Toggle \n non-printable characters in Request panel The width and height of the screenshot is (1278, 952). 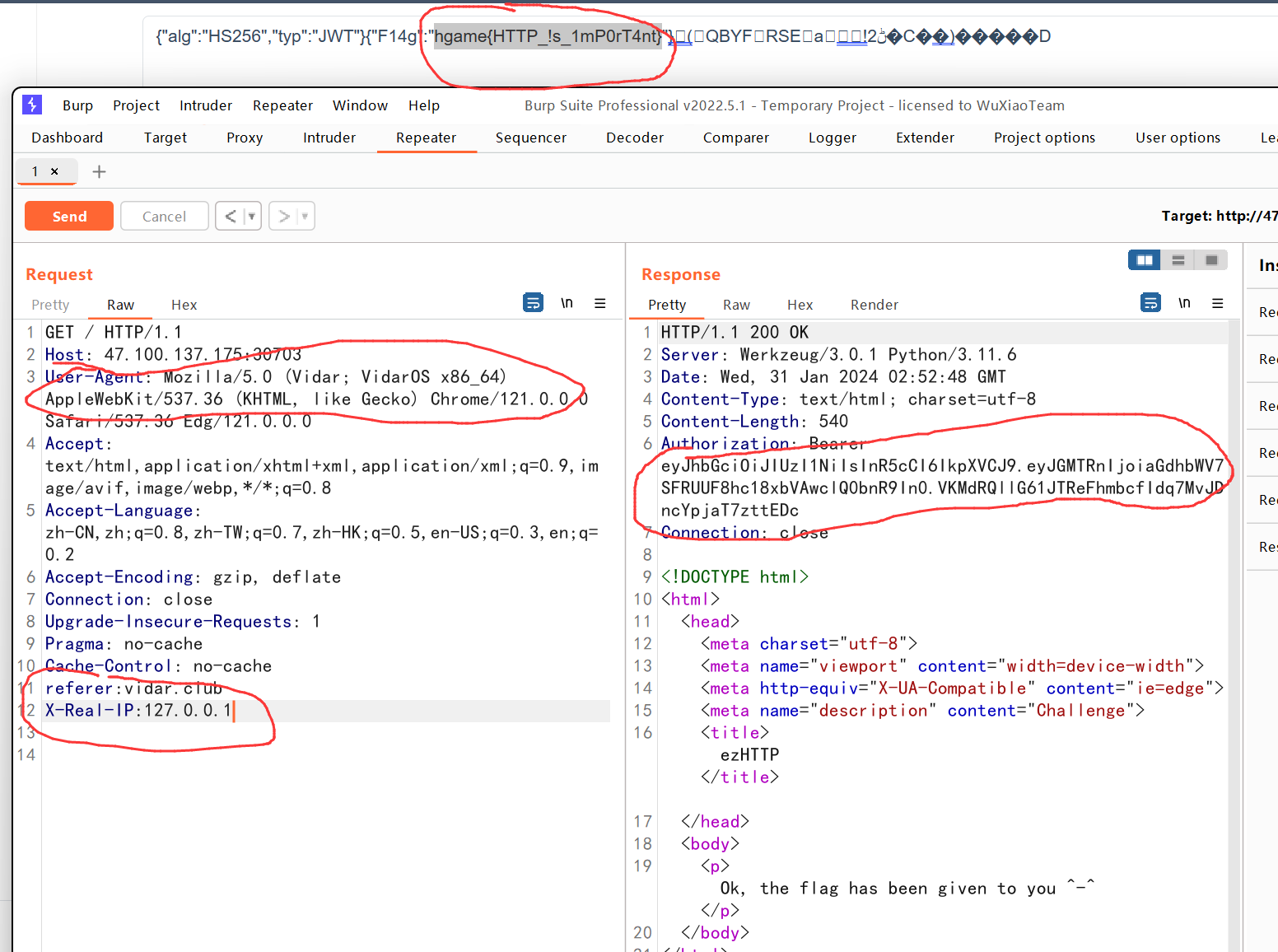pos(567,303)
